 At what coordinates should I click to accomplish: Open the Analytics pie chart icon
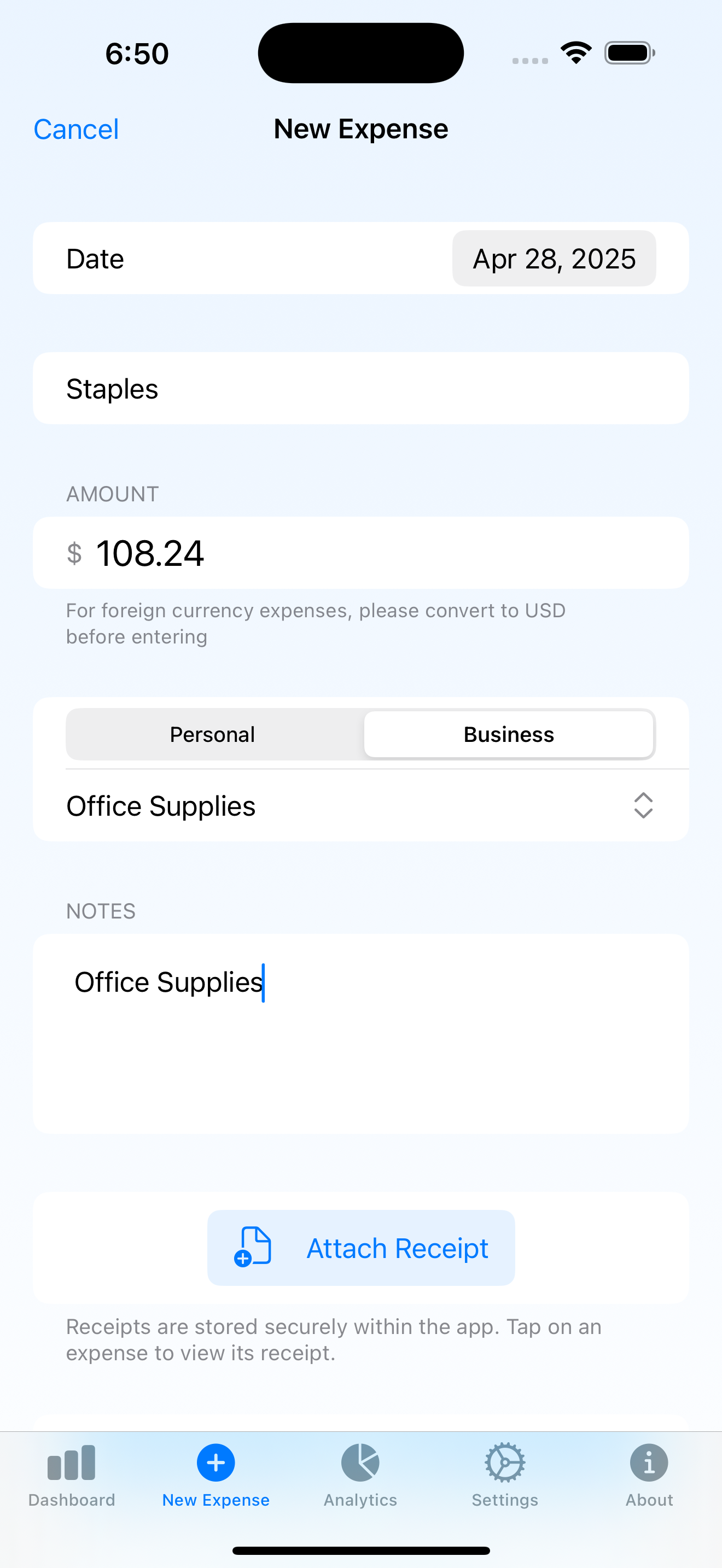coord(360,1462)
